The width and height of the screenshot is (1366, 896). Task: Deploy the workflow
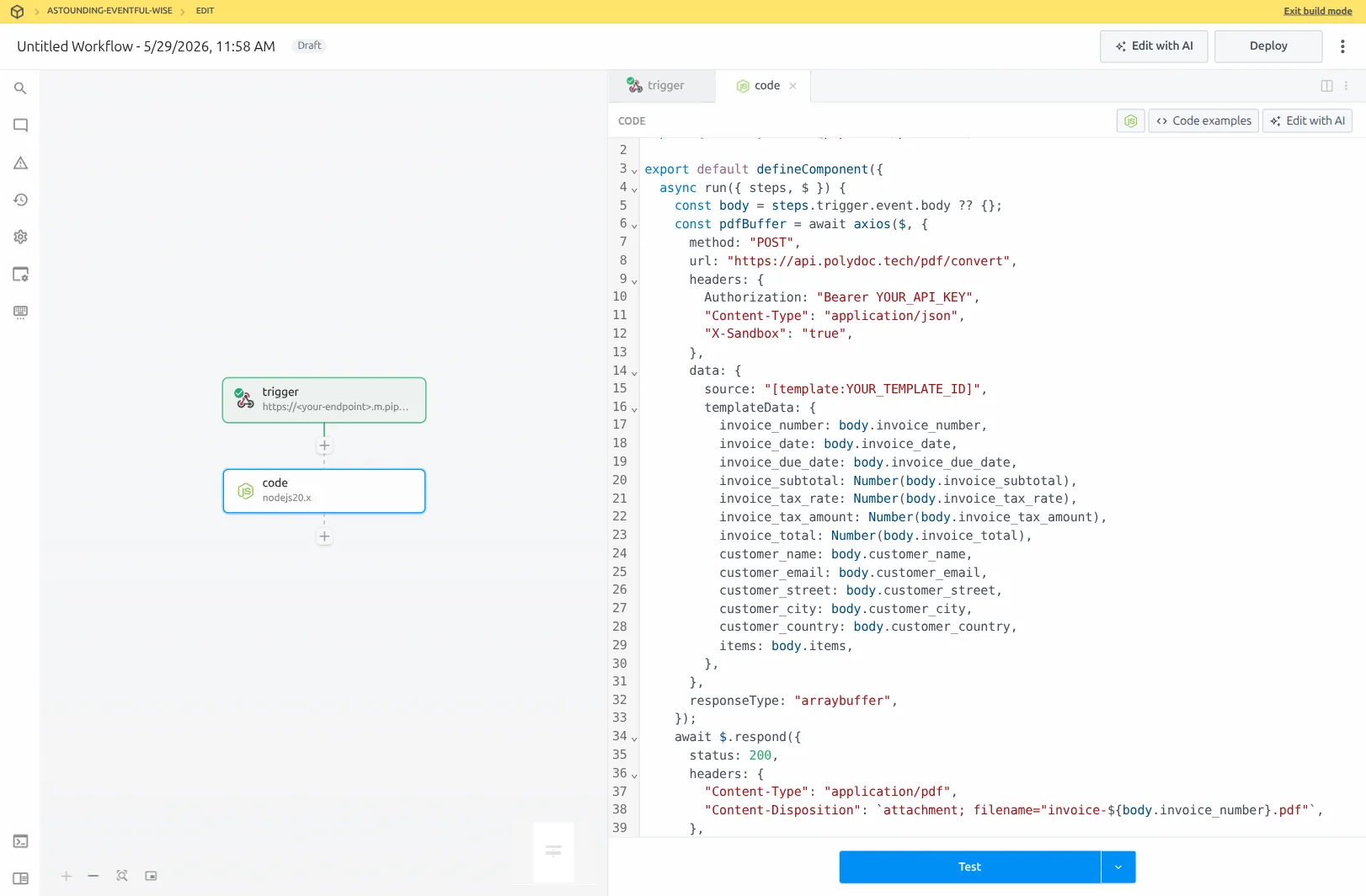(1268, 46)
